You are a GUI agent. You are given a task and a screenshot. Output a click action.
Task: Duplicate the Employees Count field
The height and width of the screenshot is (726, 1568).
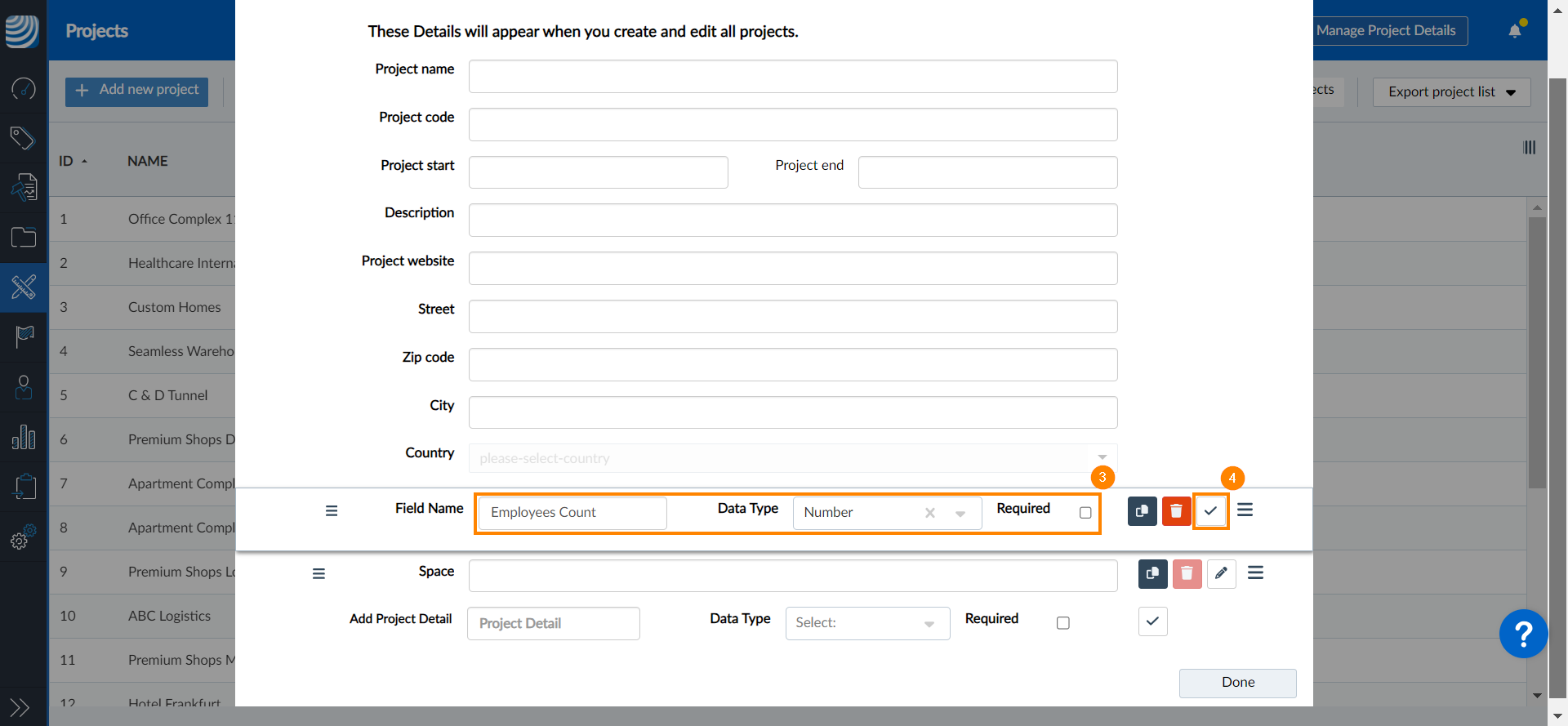[1142, 511]
